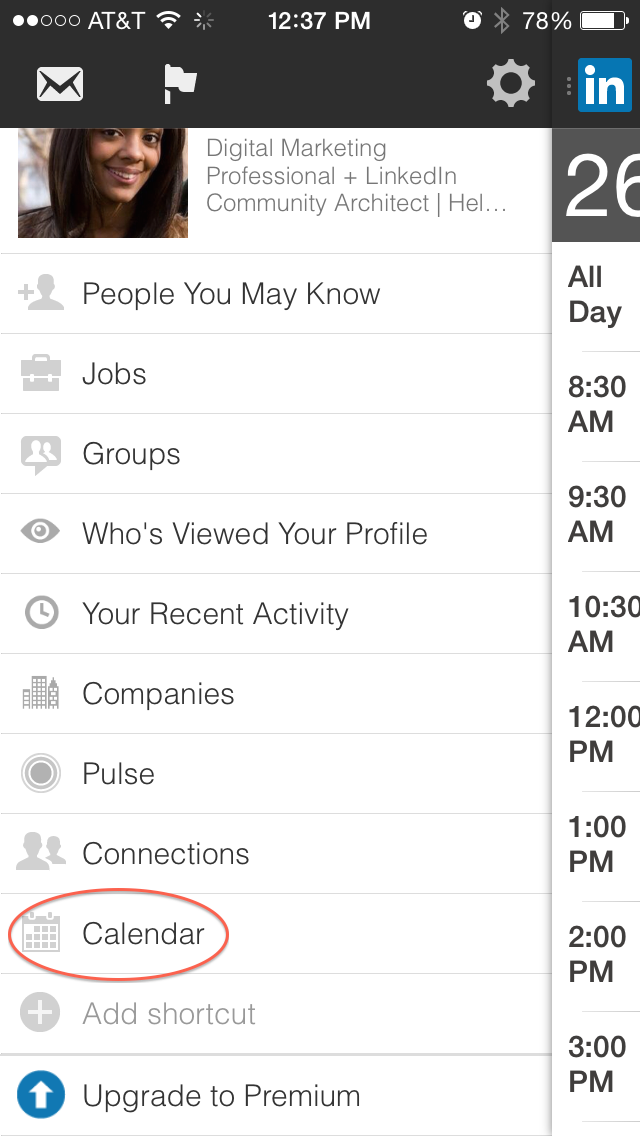The width and height of the screenshot is (640, 1136).
Task: Tap the LinkedIn logo icon
Action: tap(604, 86)
